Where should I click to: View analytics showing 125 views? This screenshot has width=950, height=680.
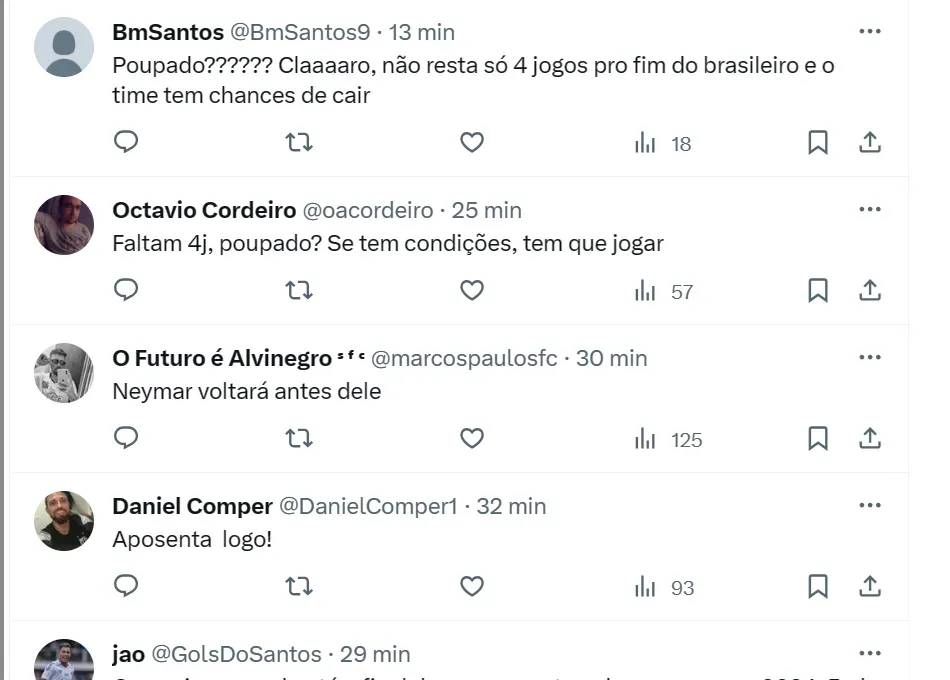(669, 439)
